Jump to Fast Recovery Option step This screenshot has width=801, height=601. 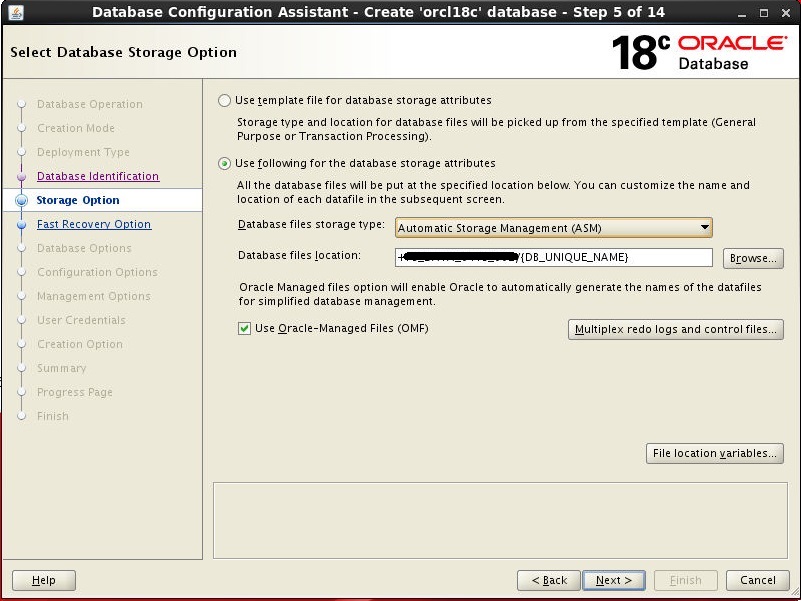click(x=94, y=224)
